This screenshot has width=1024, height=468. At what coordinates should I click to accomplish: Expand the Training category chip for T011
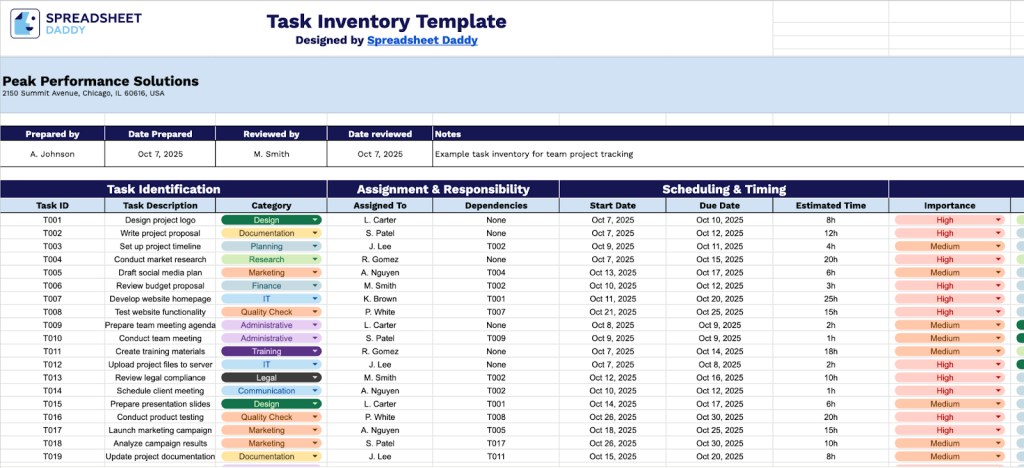pos(315,352)
